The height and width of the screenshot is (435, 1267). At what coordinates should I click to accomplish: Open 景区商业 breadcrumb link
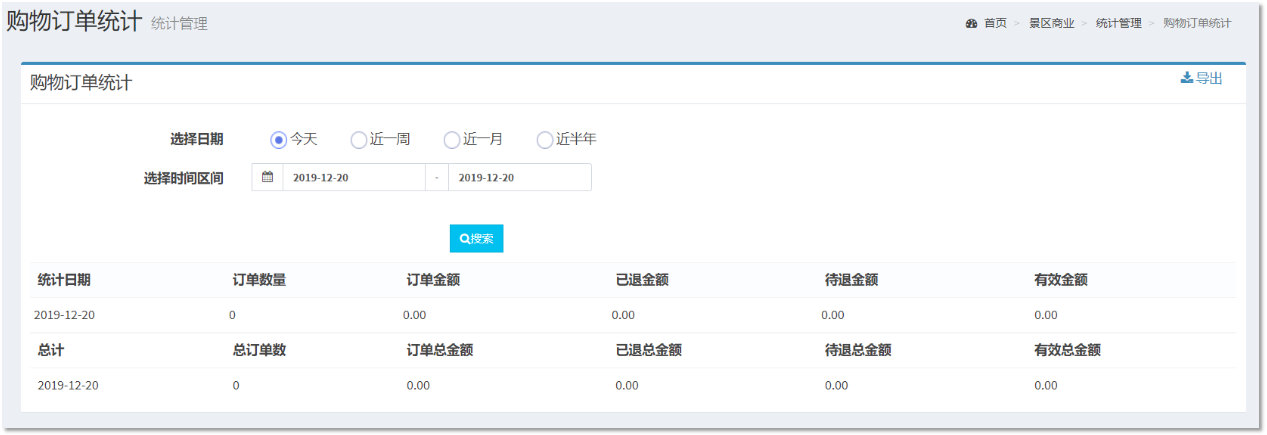click(1051, 23)
